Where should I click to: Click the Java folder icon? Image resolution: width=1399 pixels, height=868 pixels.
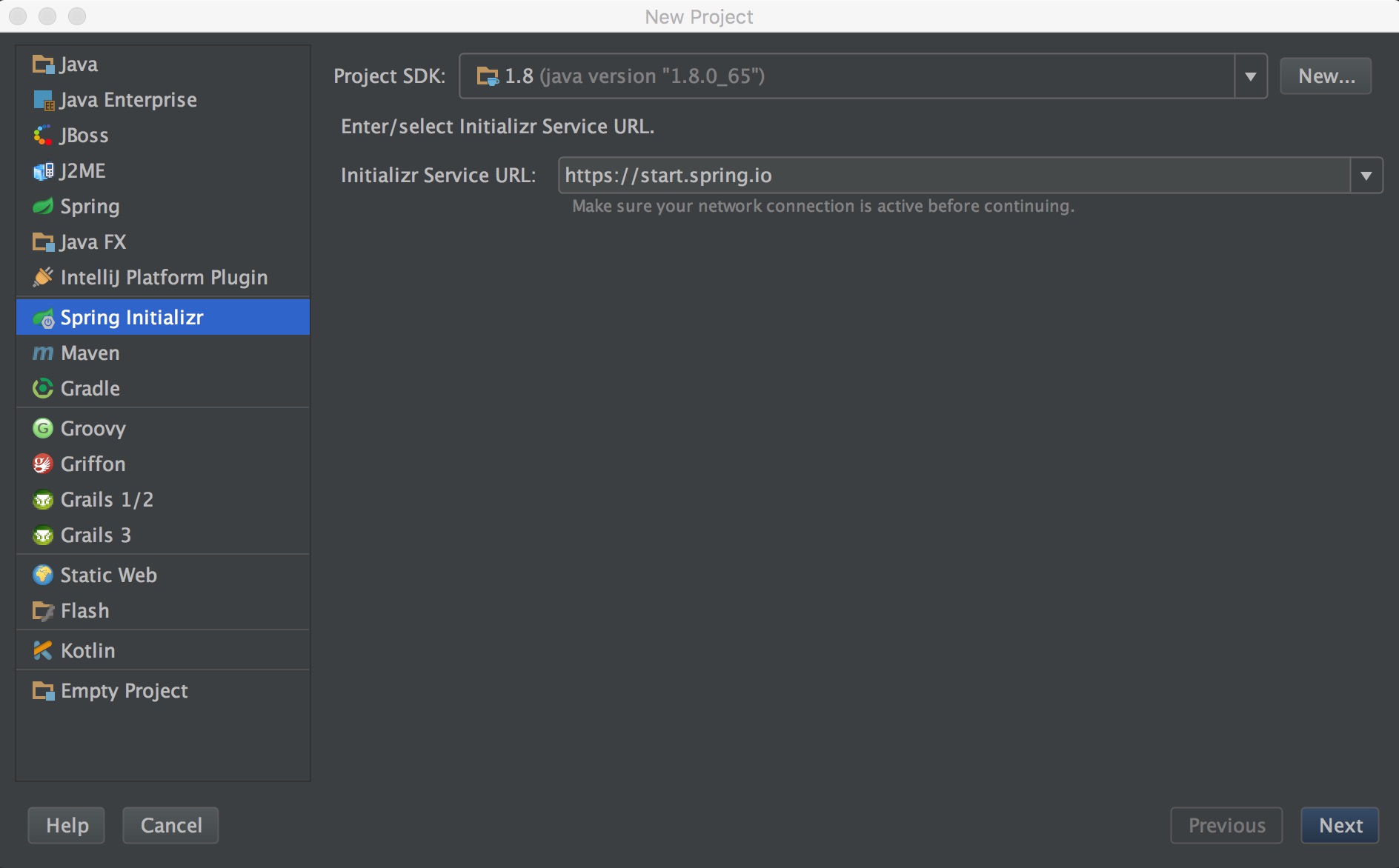click(x=43, y=64)
